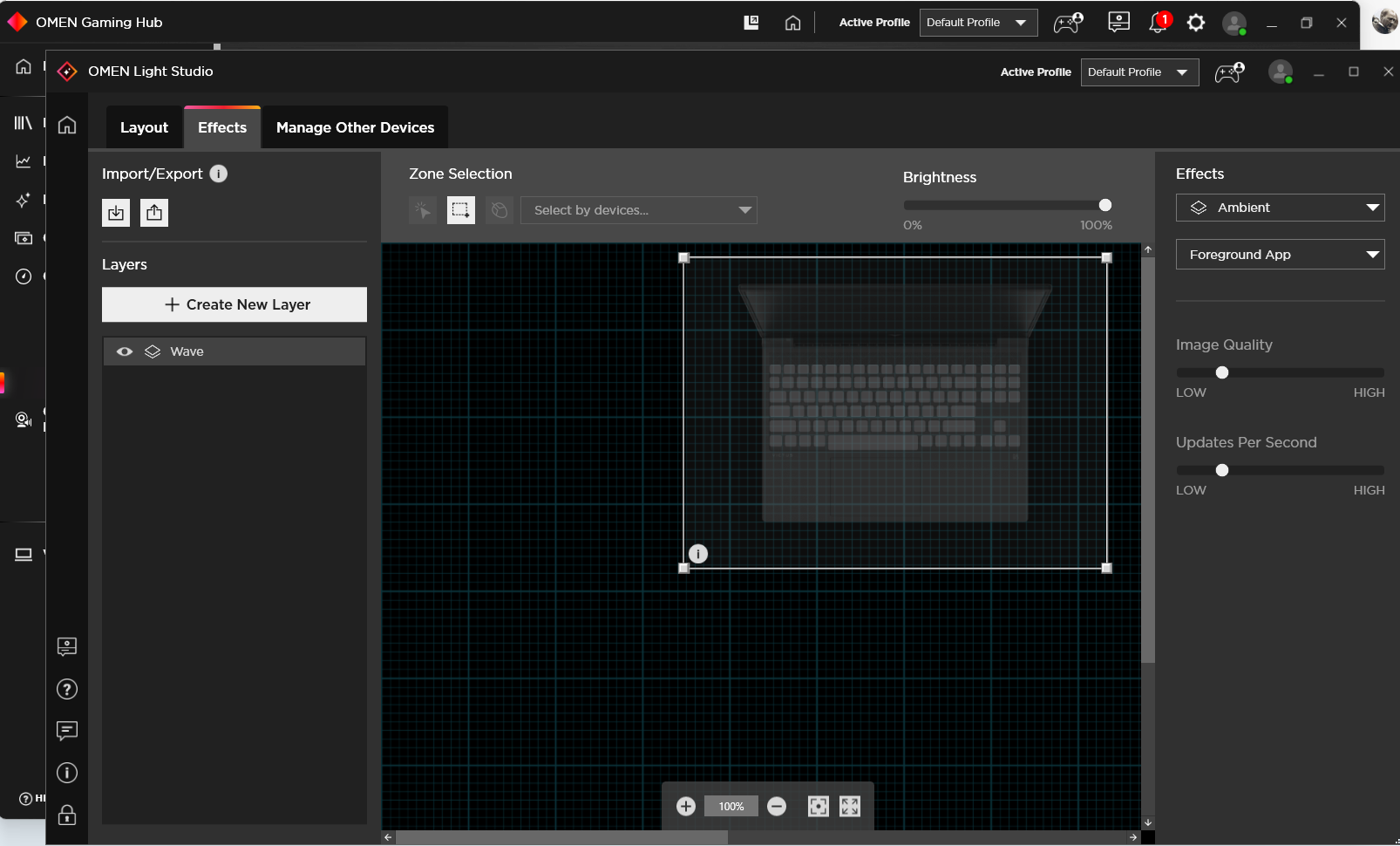The height and width of the screenshot is (846, 1400).
Task: Open OMEN Gaming Hub settings gear
Action: [1196, 23]
